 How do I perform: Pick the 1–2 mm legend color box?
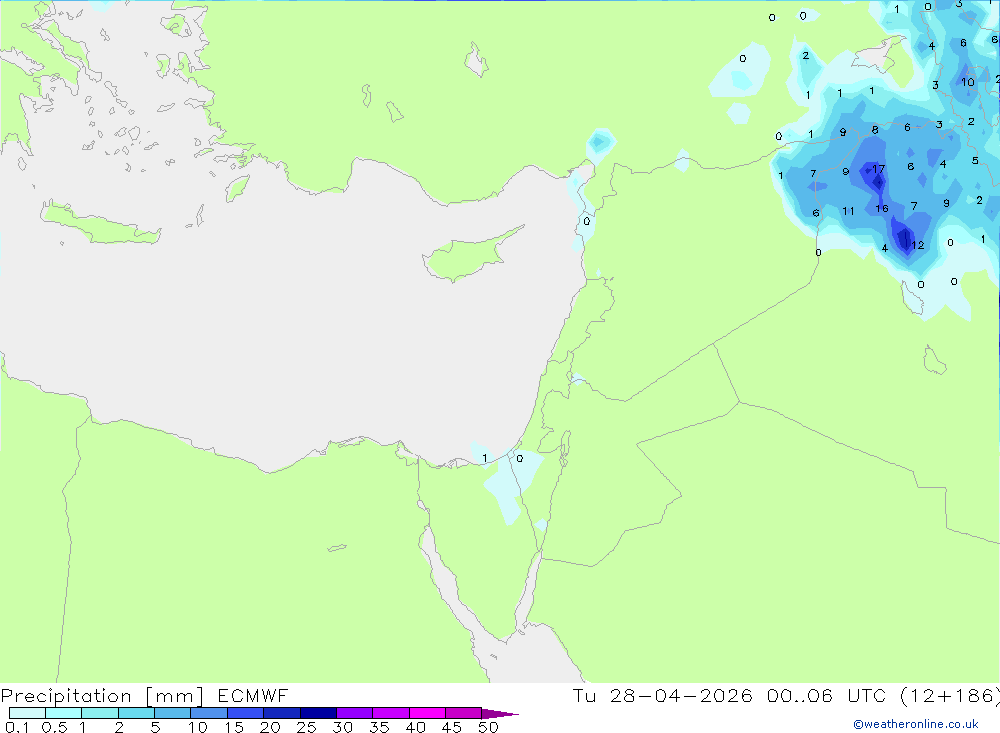click(x=100, y=713)
